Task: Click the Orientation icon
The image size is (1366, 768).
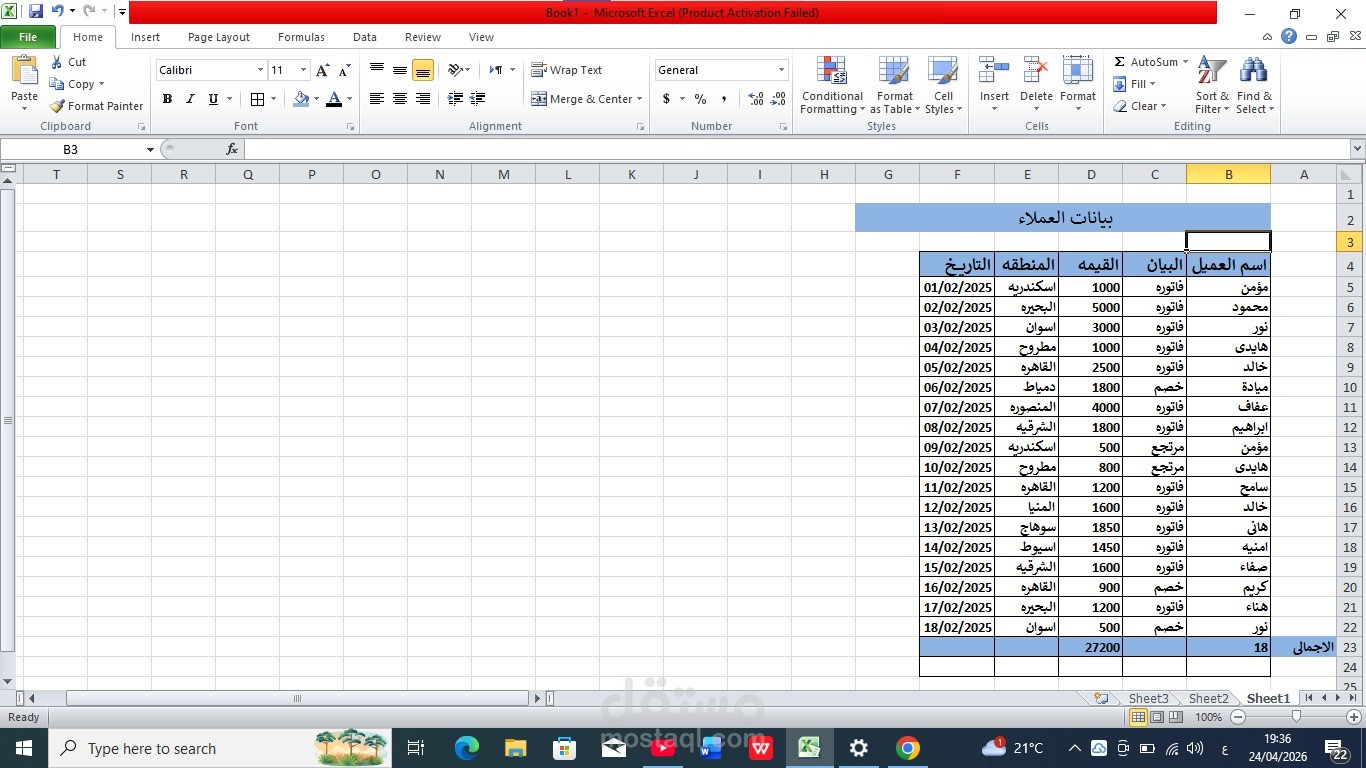Action: pyautogui.click(x=455, y=70)
